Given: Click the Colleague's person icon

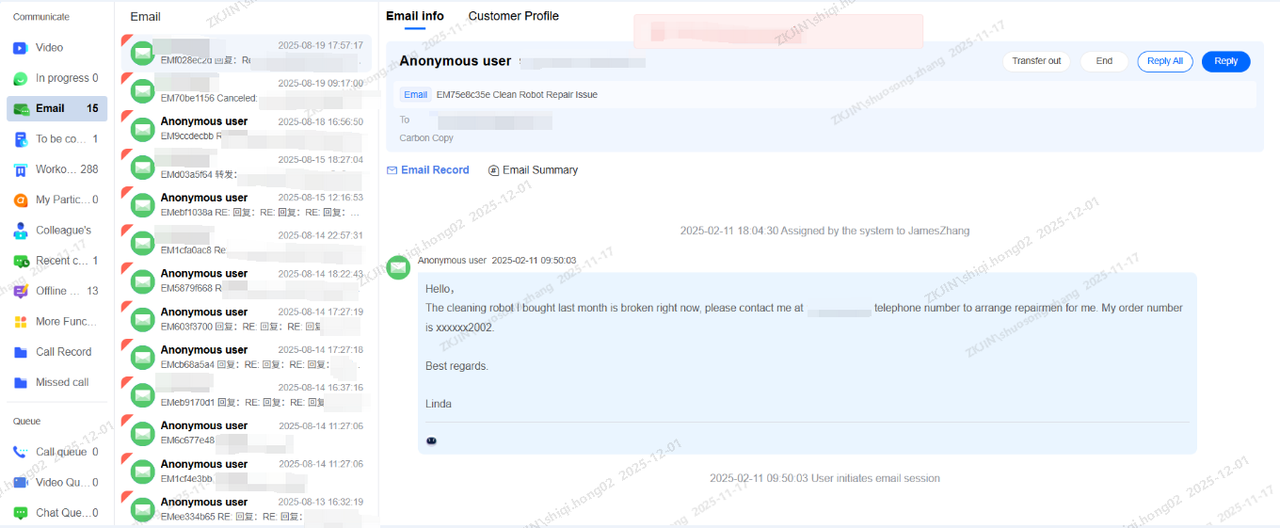Looking at the screenshot, I should 20,230.
